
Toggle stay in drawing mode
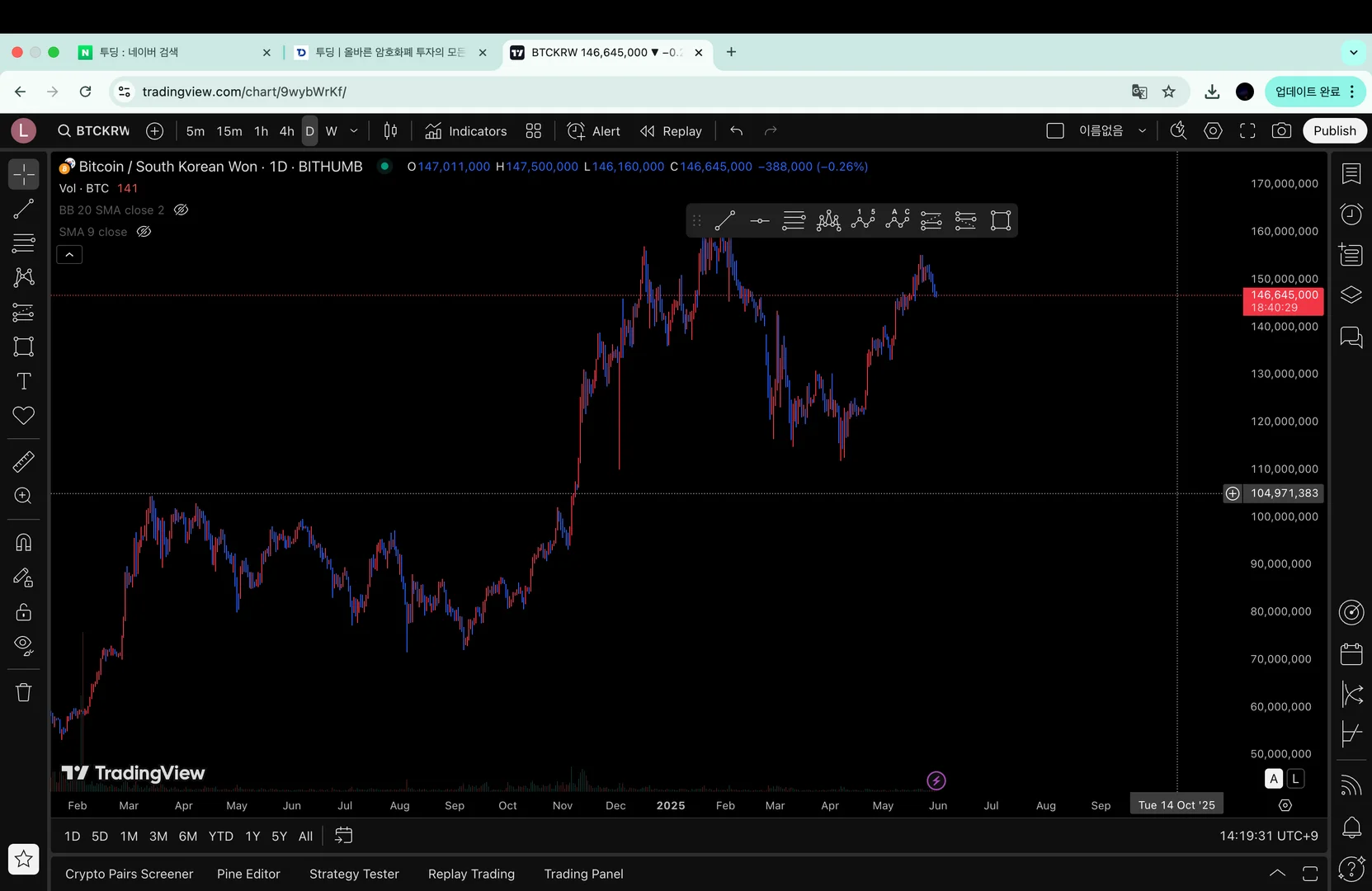click(24, 577)
